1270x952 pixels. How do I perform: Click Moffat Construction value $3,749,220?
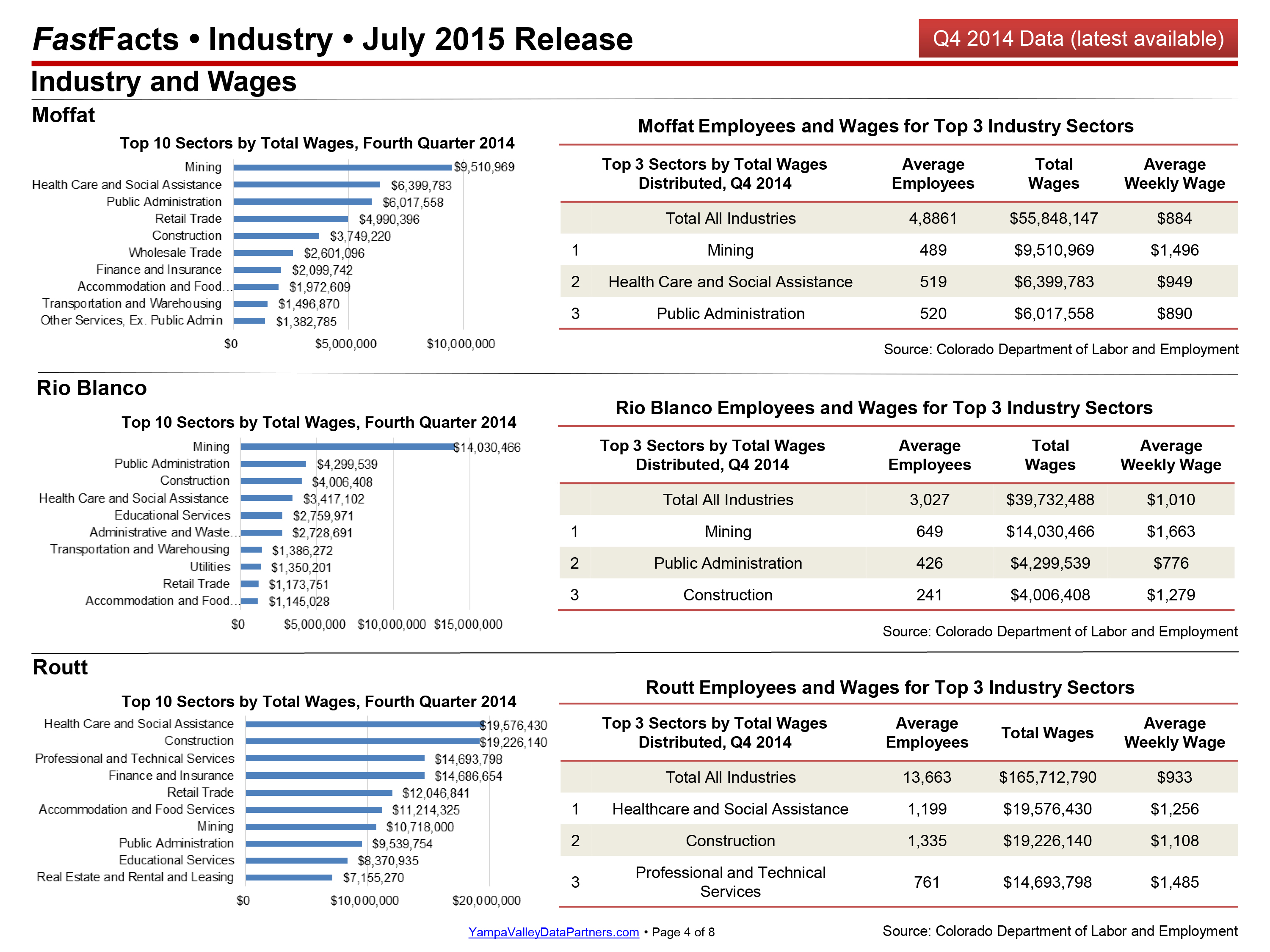pos(361,237)
